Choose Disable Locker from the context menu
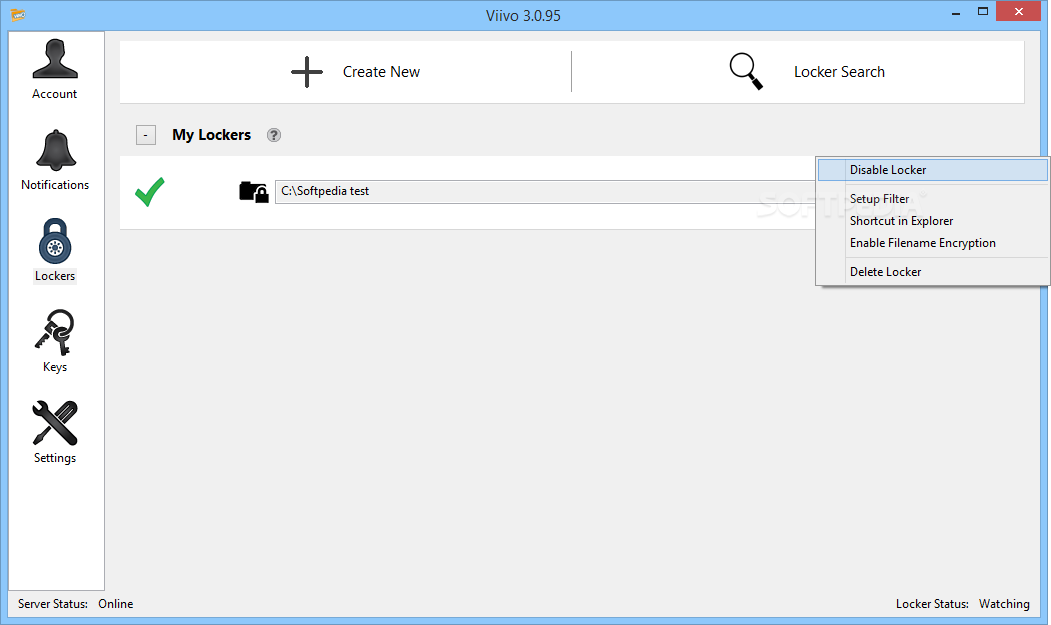1051x625 pixels. 932,170
